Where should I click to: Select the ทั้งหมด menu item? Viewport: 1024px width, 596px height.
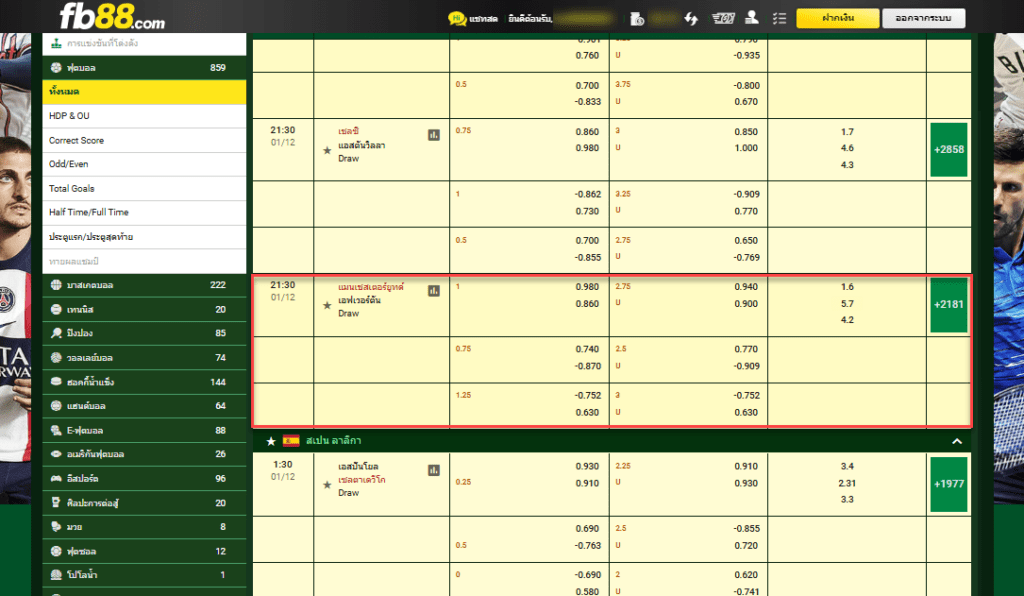click(144, 92)
